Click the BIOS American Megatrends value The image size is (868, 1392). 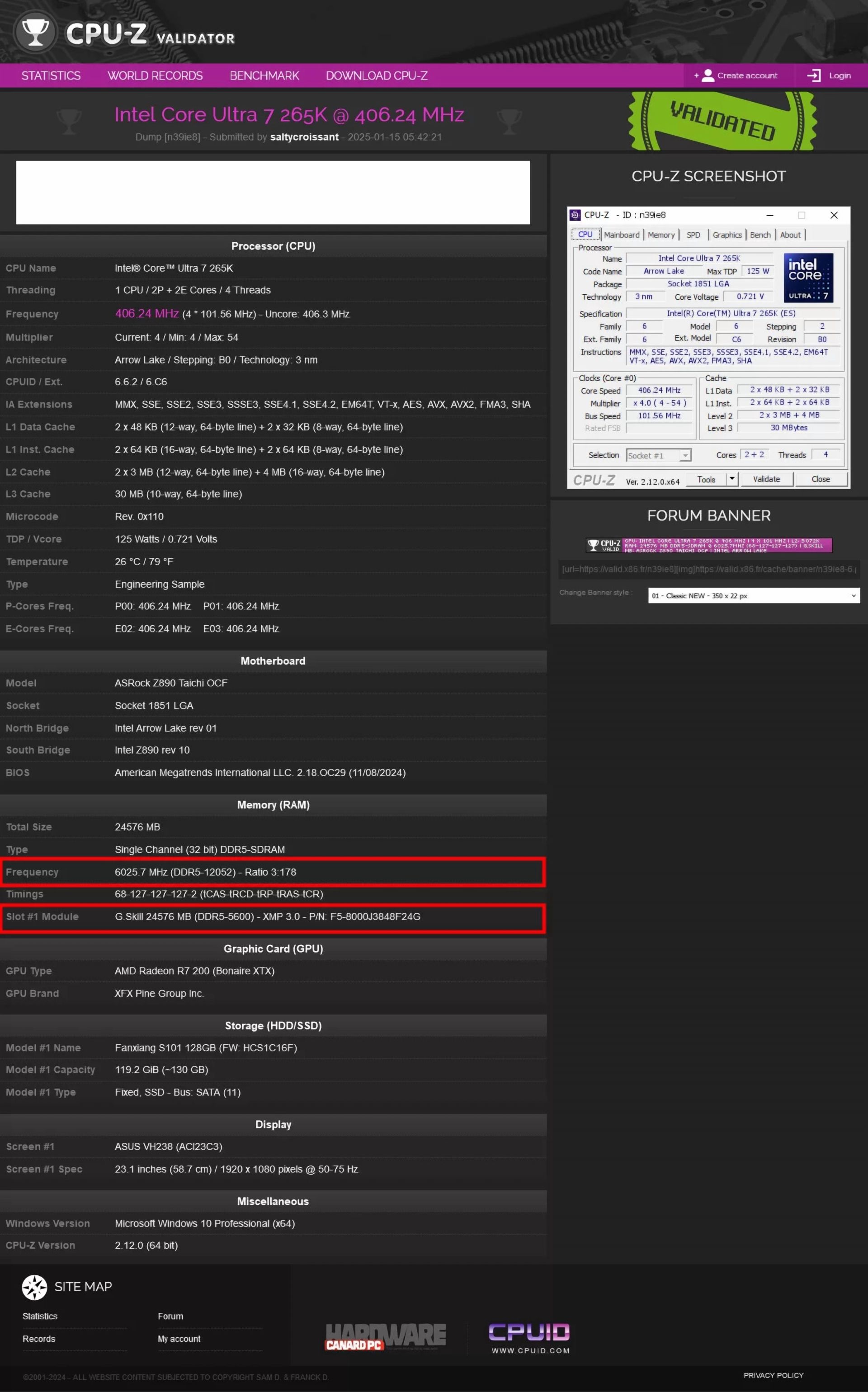260,773
